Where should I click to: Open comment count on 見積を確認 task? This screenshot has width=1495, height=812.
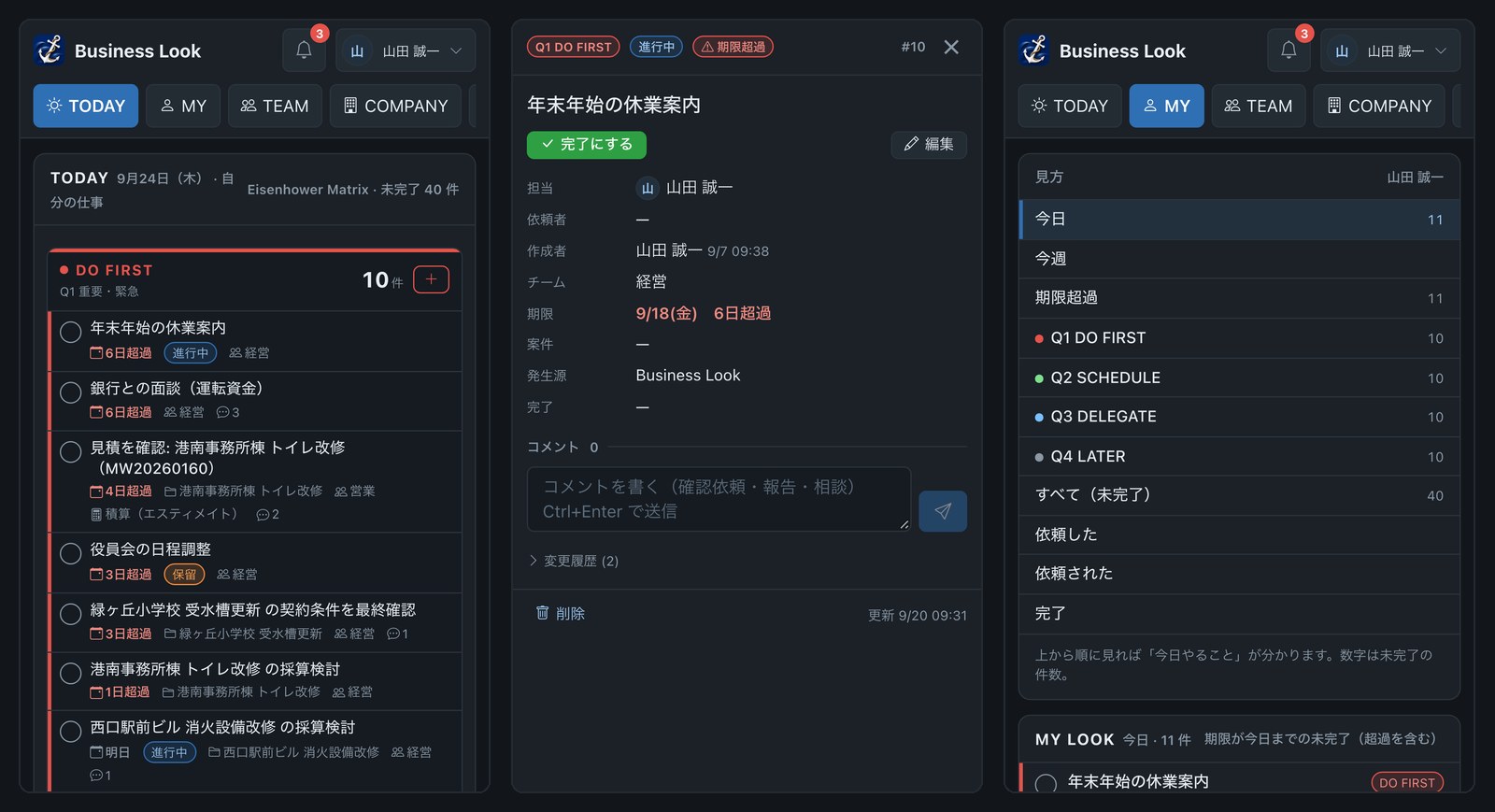pyautogui.click(x=267, y=514)
